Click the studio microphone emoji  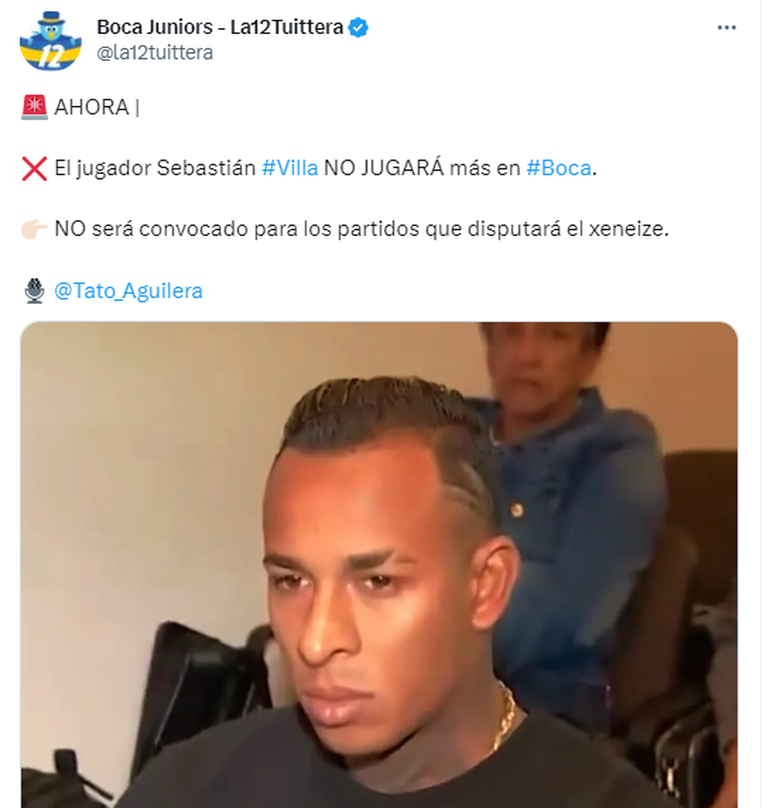[x=35, y=291]
